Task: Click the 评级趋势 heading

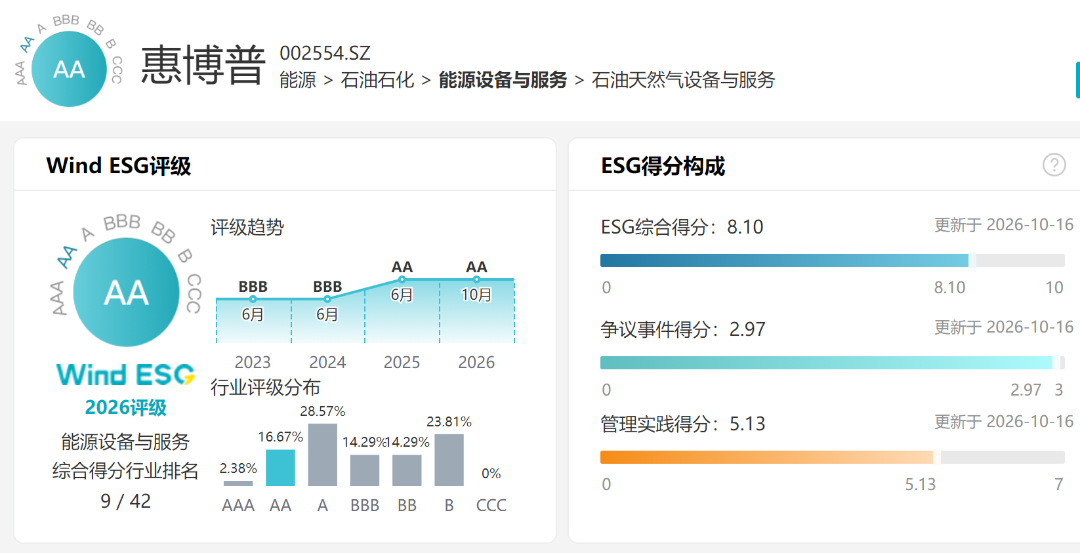Action: pos(247,228)
